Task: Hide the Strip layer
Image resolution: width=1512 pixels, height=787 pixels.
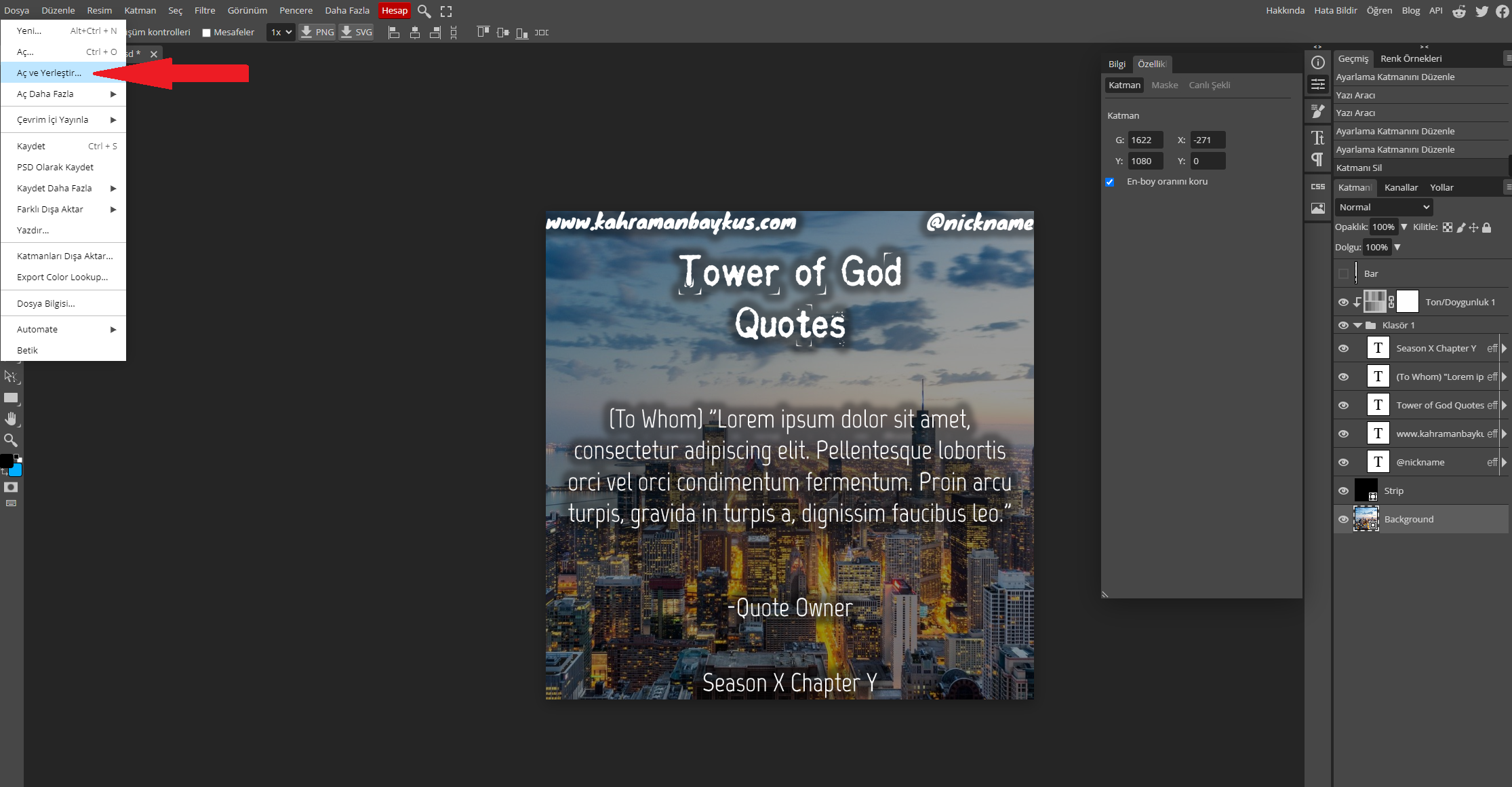Action: click(1343, 491)
